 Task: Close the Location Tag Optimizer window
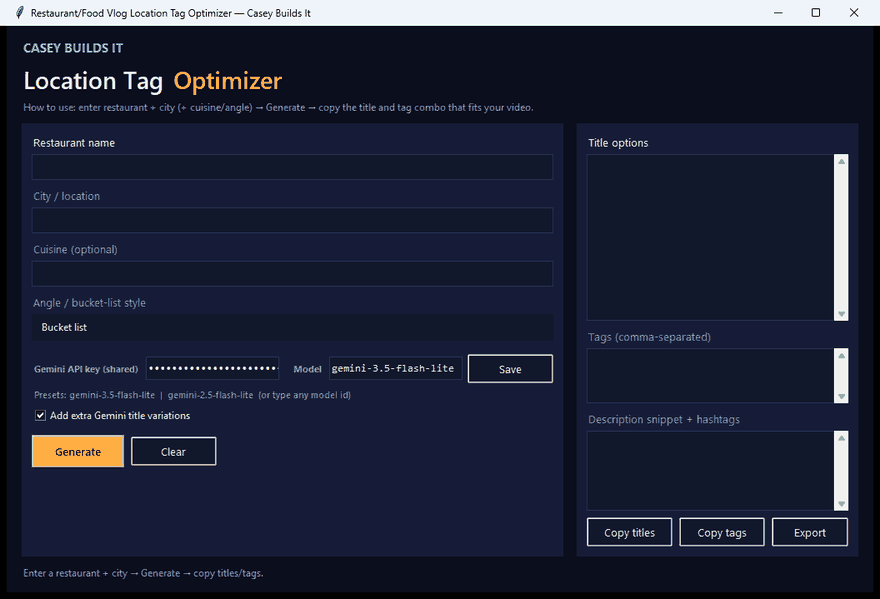click(854, 12)
